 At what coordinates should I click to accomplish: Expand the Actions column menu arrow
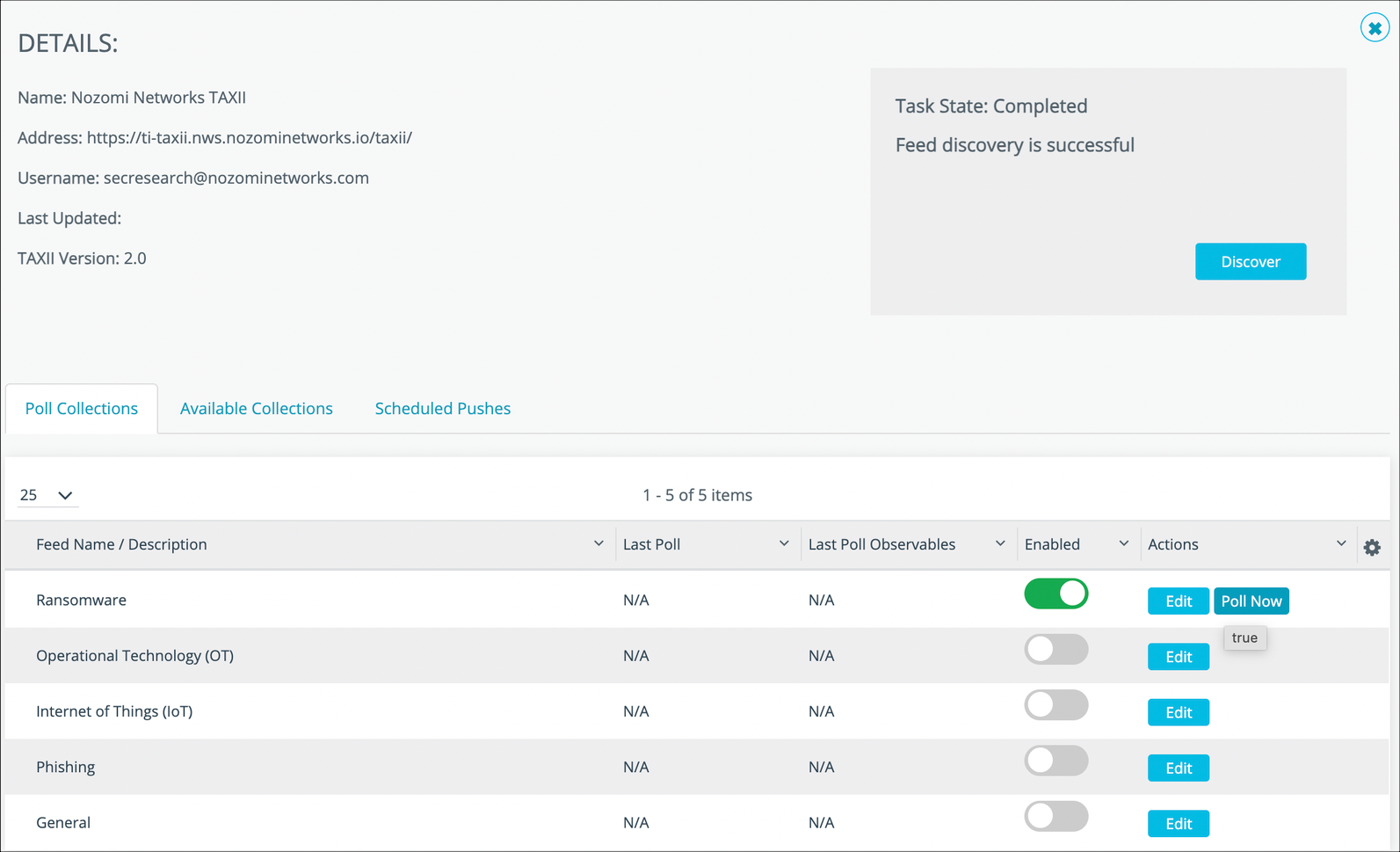(x=1341, y=543)
